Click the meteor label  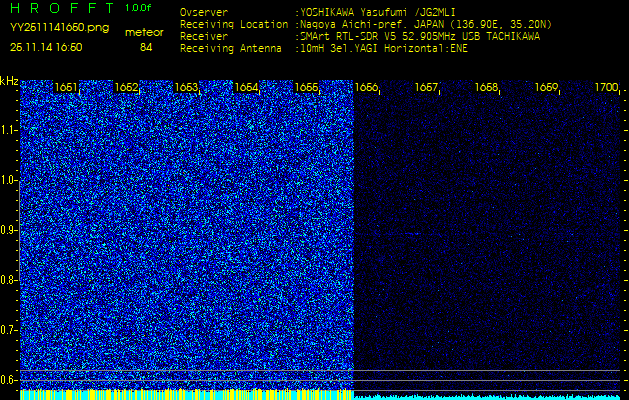[x=144, y=32]
